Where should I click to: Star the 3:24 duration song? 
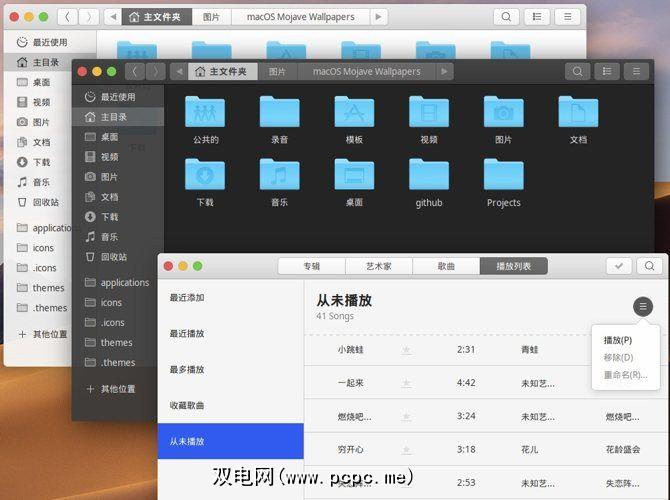point(407,417)
